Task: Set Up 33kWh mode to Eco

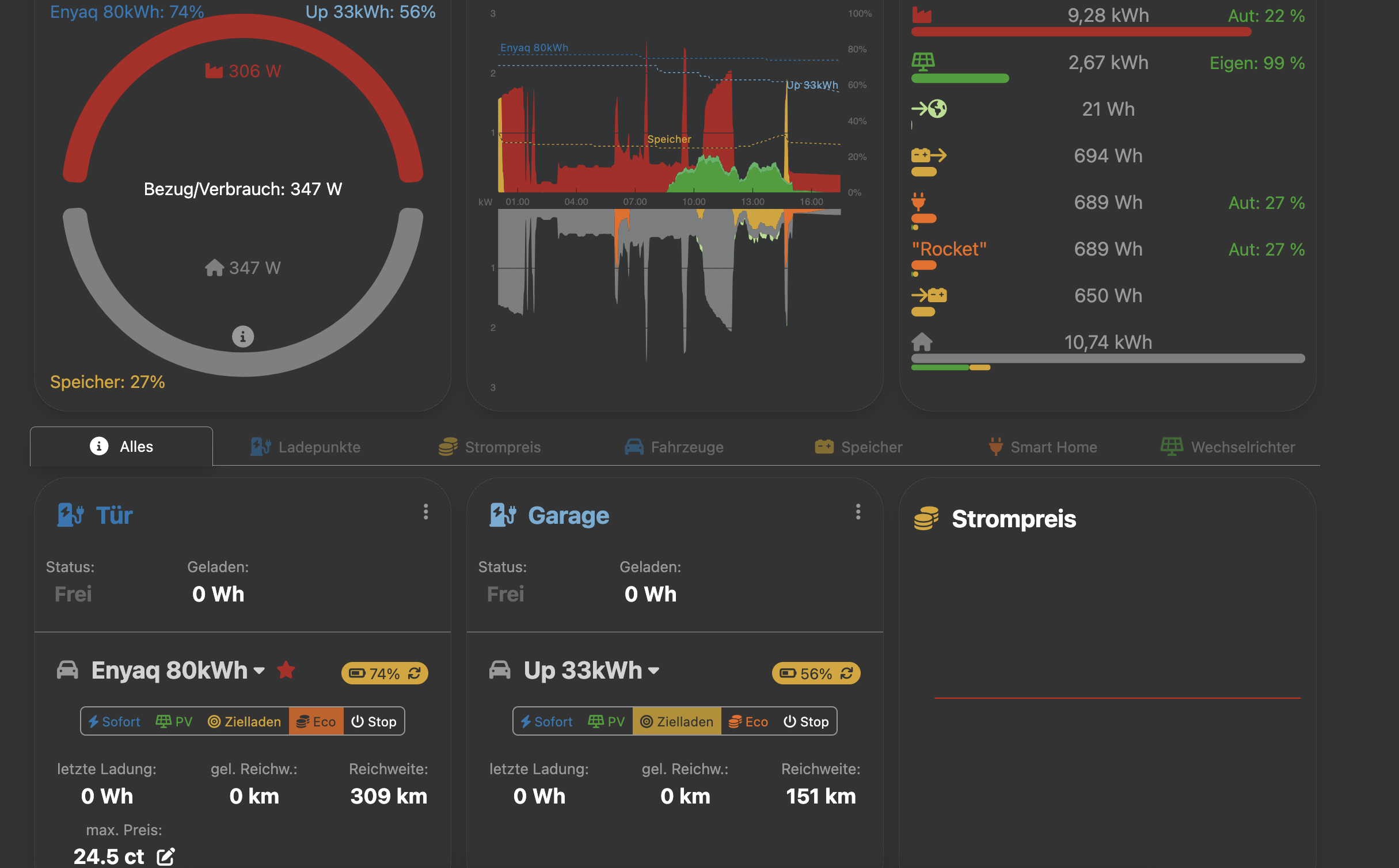Action: click(748, 721)
